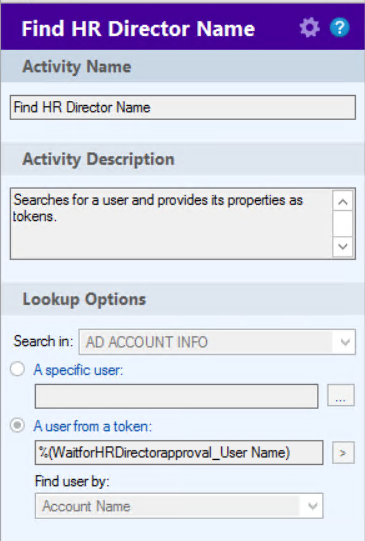Click the empty specific user input field

(176, 396)
